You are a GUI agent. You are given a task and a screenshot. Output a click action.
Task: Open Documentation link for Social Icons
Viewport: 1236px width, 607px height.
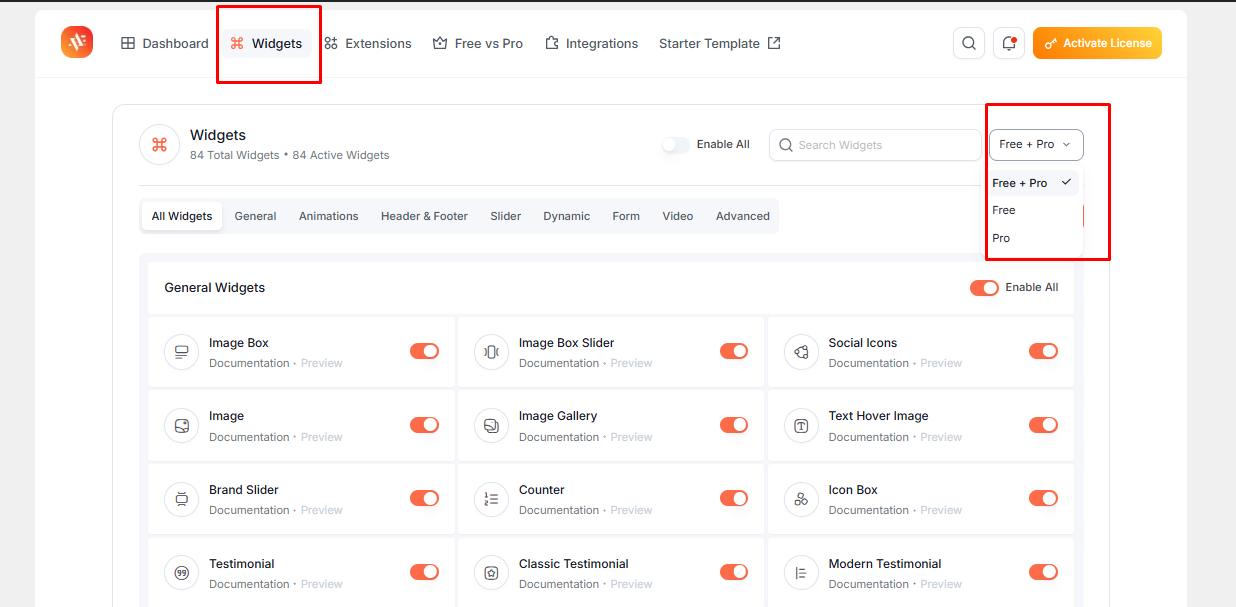869,363
